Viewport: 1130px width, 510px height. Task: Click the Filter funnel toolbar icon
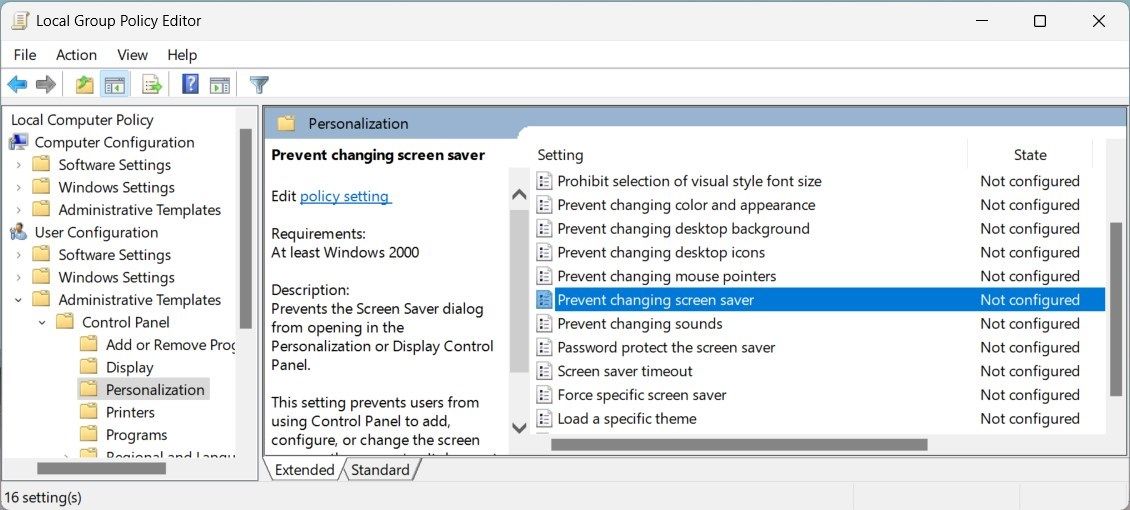259,85
